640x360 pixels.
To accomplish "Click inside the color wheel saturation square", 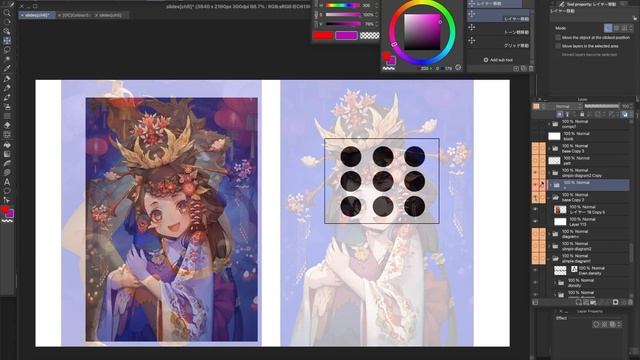I will click(x=422, y=32).
